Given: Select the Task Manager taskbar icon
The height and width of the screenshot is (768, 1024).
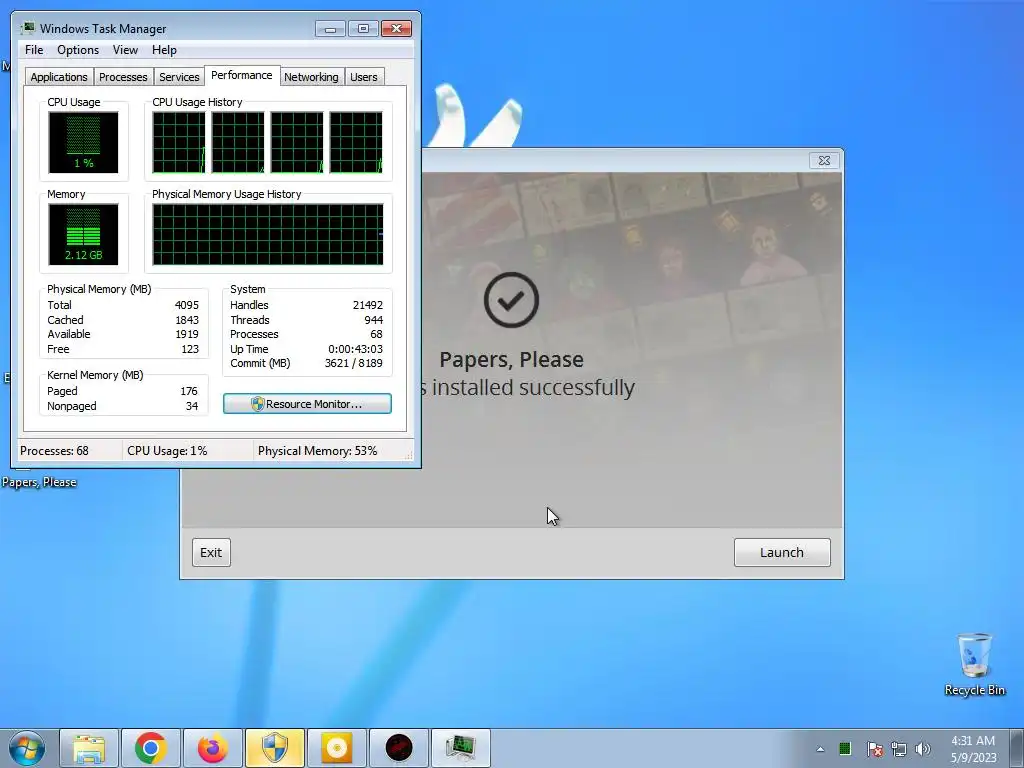Looking at the screenshot, I should coord(461,748).
